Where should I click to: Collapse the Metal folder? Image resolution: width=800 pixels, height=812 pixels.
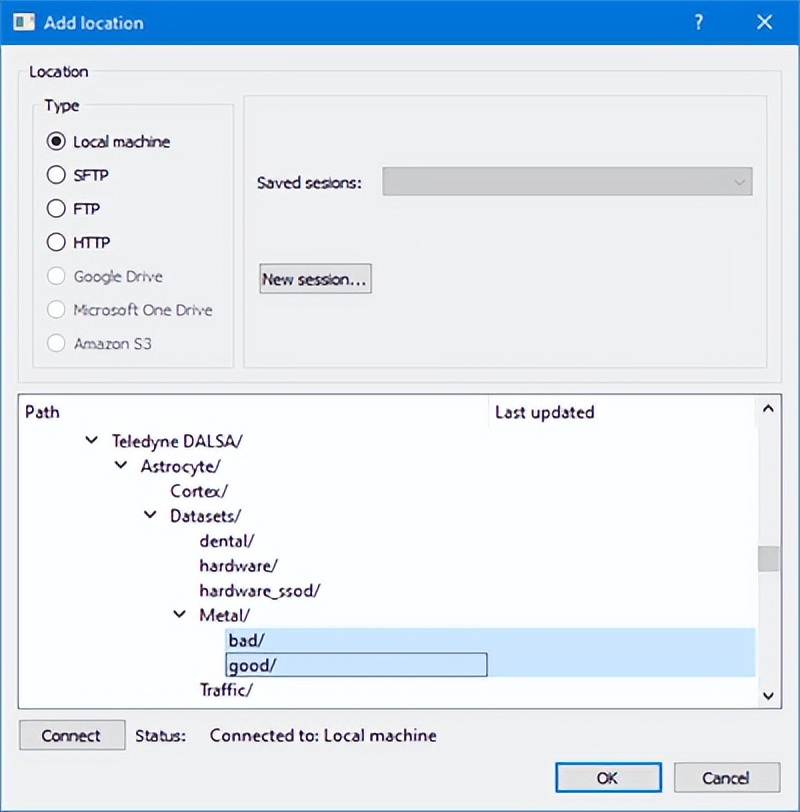[x=180, y=615]
